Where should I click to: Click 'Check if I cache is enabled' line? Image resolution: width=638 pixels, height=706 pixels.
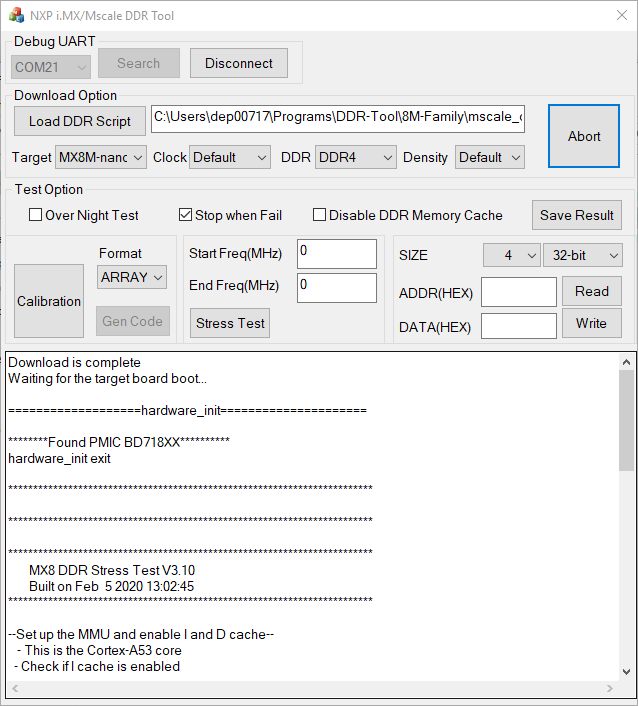click(97, 666)
